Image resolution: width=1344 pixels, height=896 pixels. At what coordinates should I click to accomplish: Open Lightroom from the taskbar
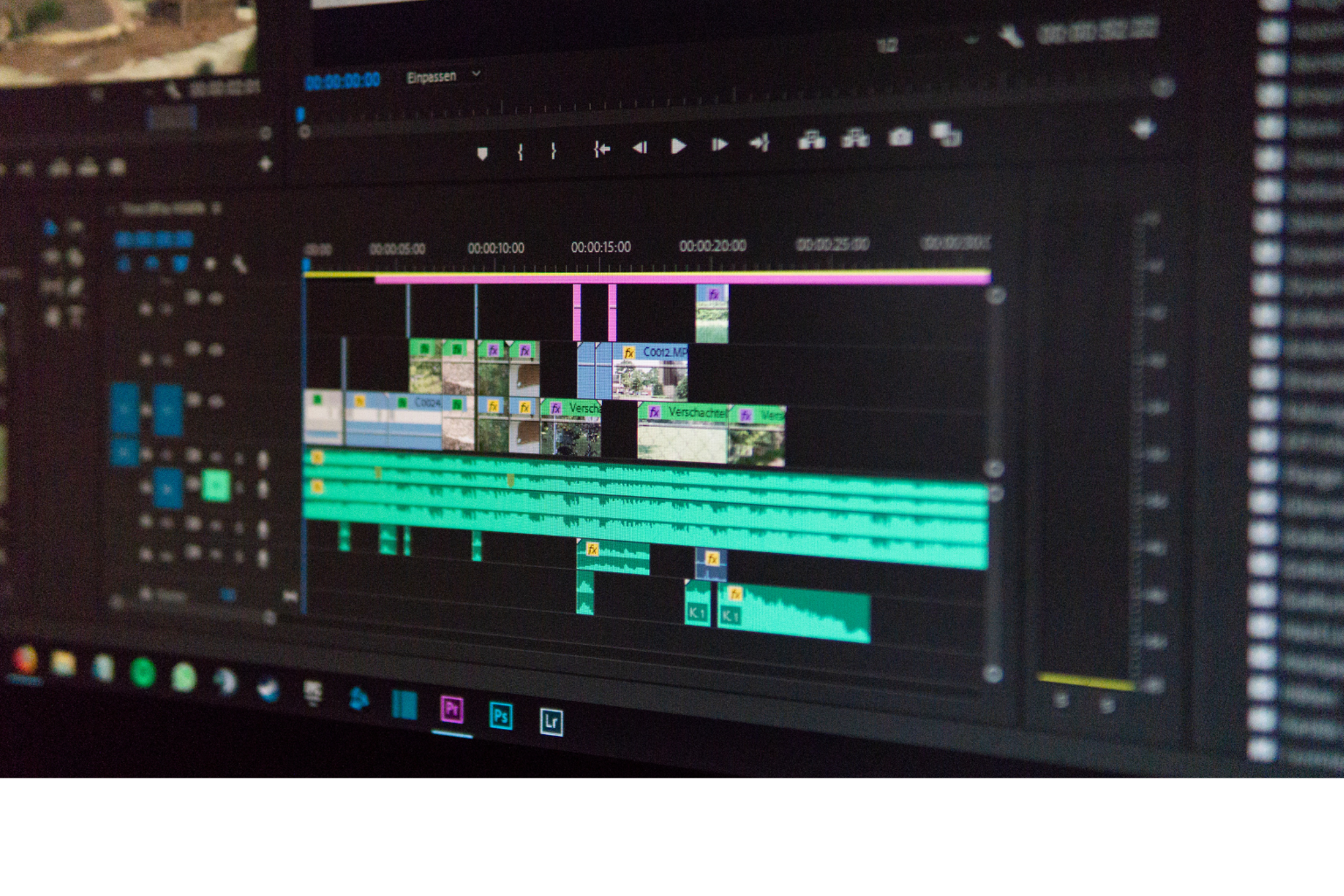[551, 721]
